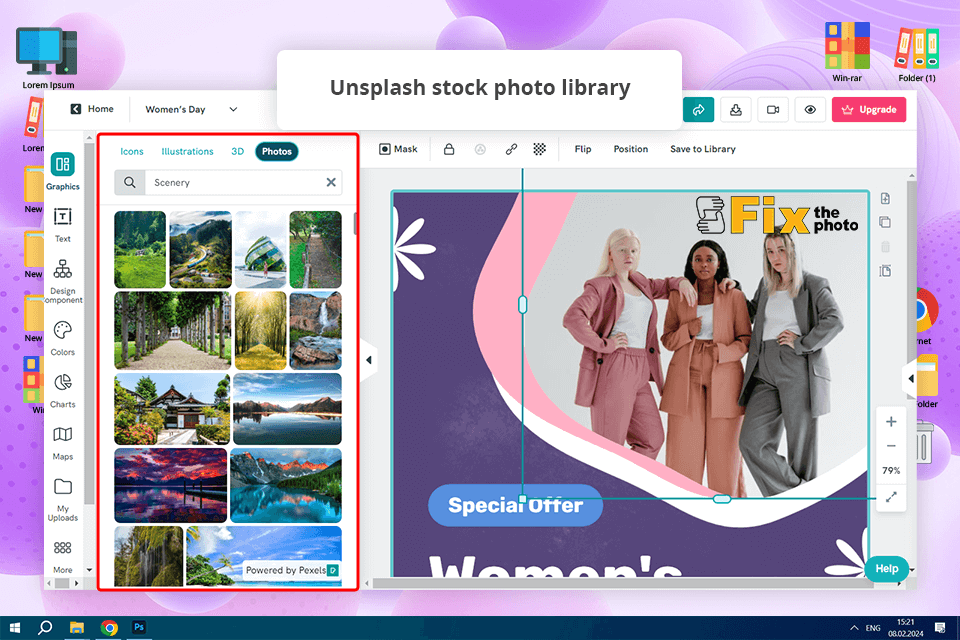Viewport: 960px width, 640px height.
Task: Click the 79% zoom level
Action: click(x=891, y=470)
